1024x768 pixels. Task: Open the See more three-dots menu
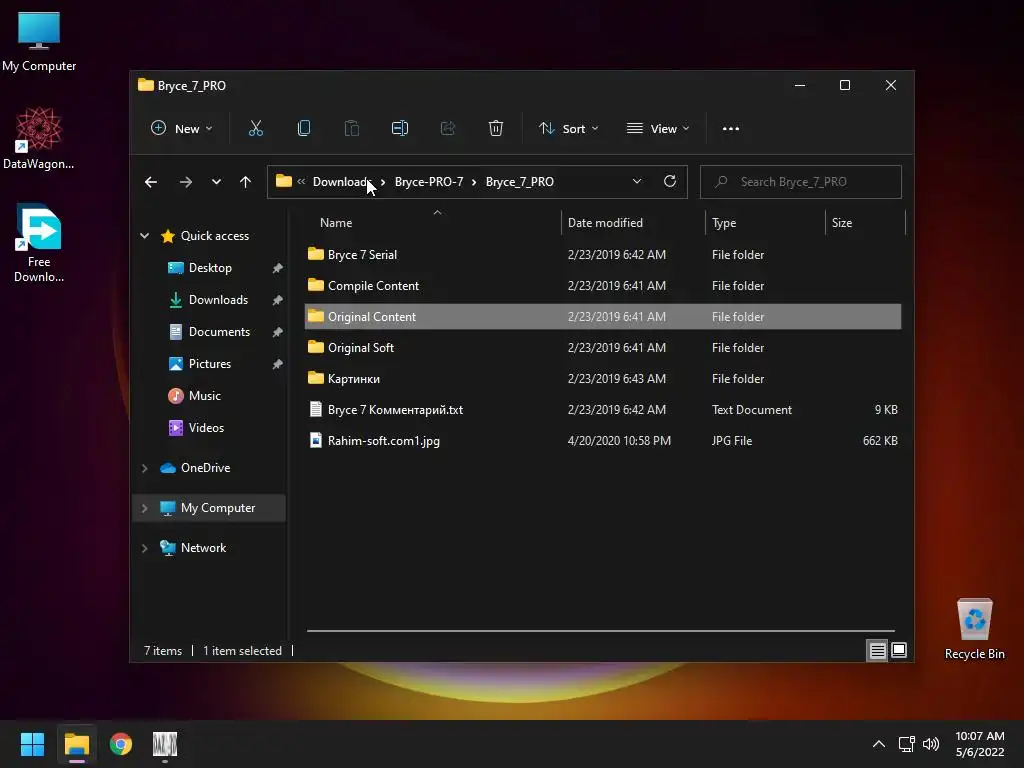[x=731, y=129]
